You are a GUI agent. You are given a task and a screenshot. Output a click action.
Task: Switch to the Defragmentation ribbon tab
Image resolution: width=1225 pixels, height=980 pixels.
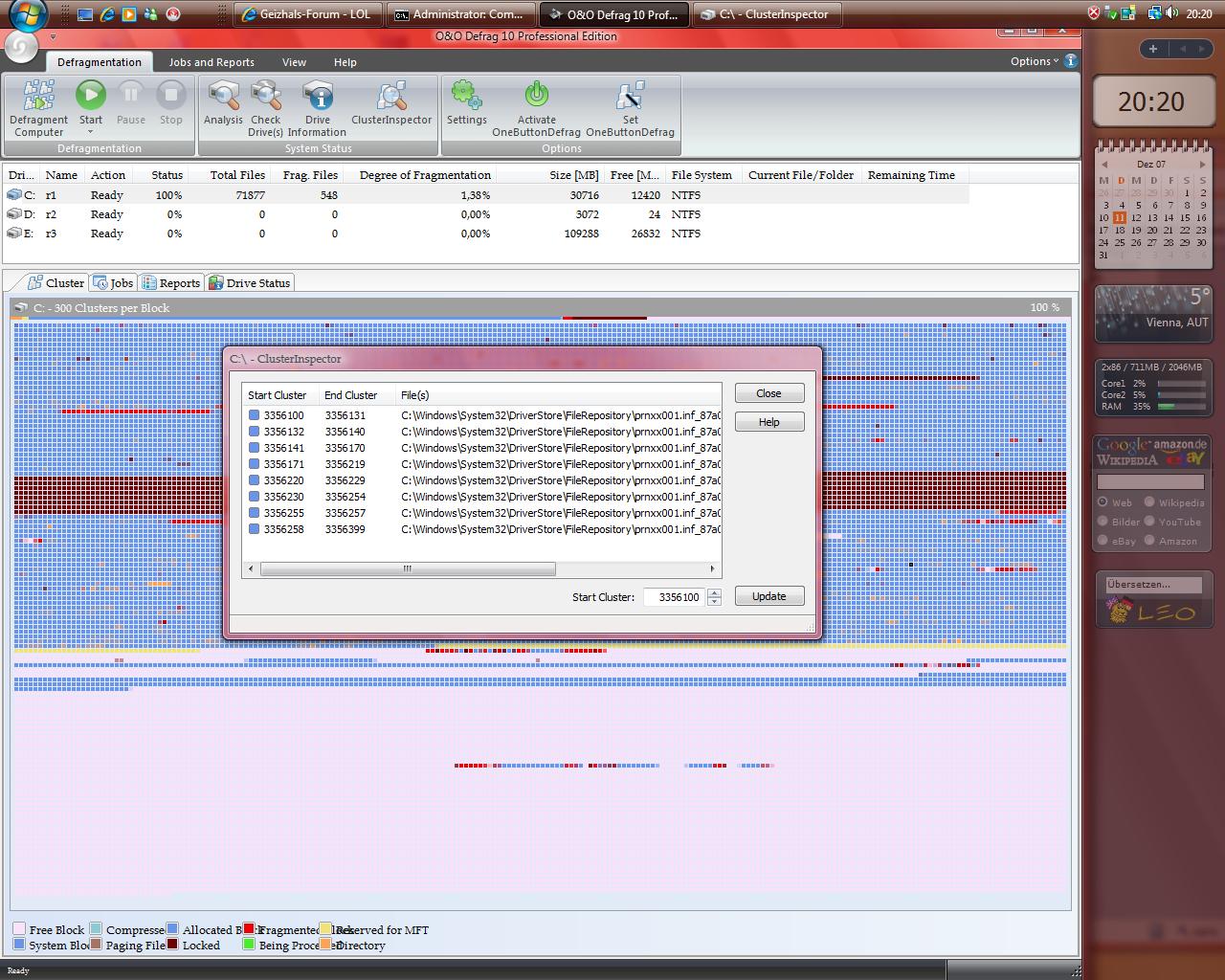click(x=99, y=62)
